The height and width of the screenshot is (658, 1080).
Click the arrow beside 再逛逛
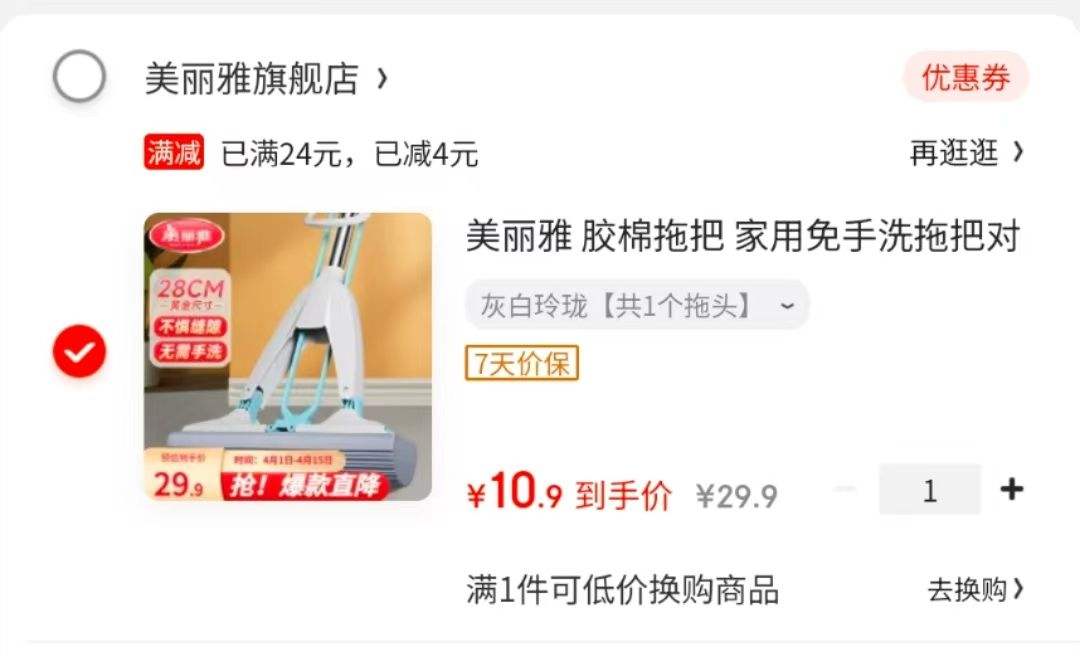point(1018,152)
